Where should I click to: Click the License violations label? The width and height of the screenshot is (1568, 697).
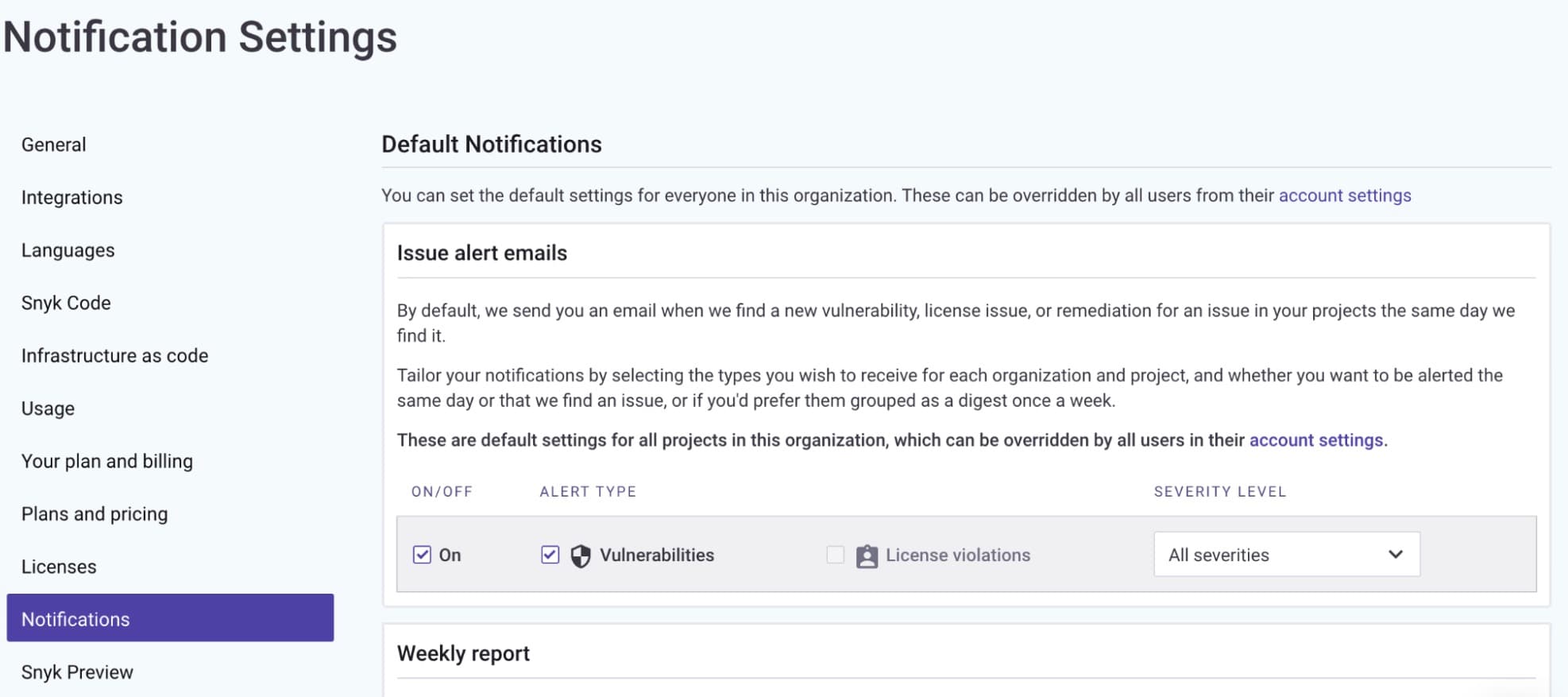[x=958, y=555]
